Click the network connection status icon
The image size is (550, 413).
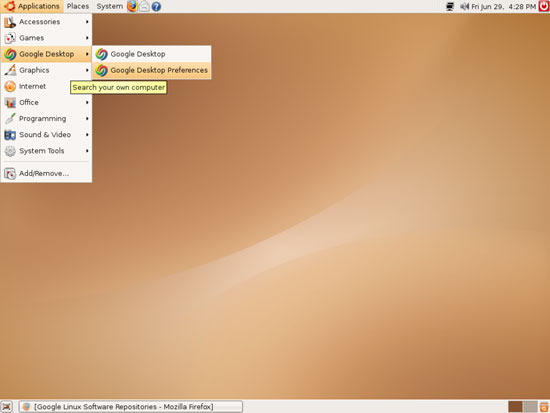[450, 6]
